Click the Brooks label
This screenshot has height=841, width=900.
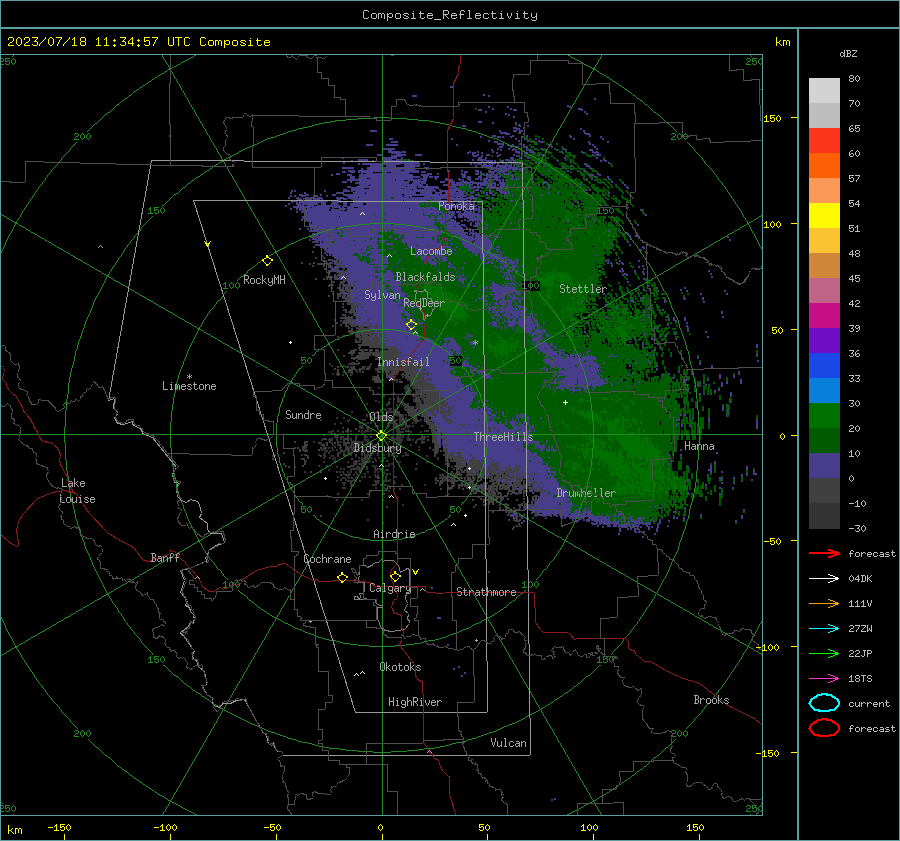tap(711, 700)
